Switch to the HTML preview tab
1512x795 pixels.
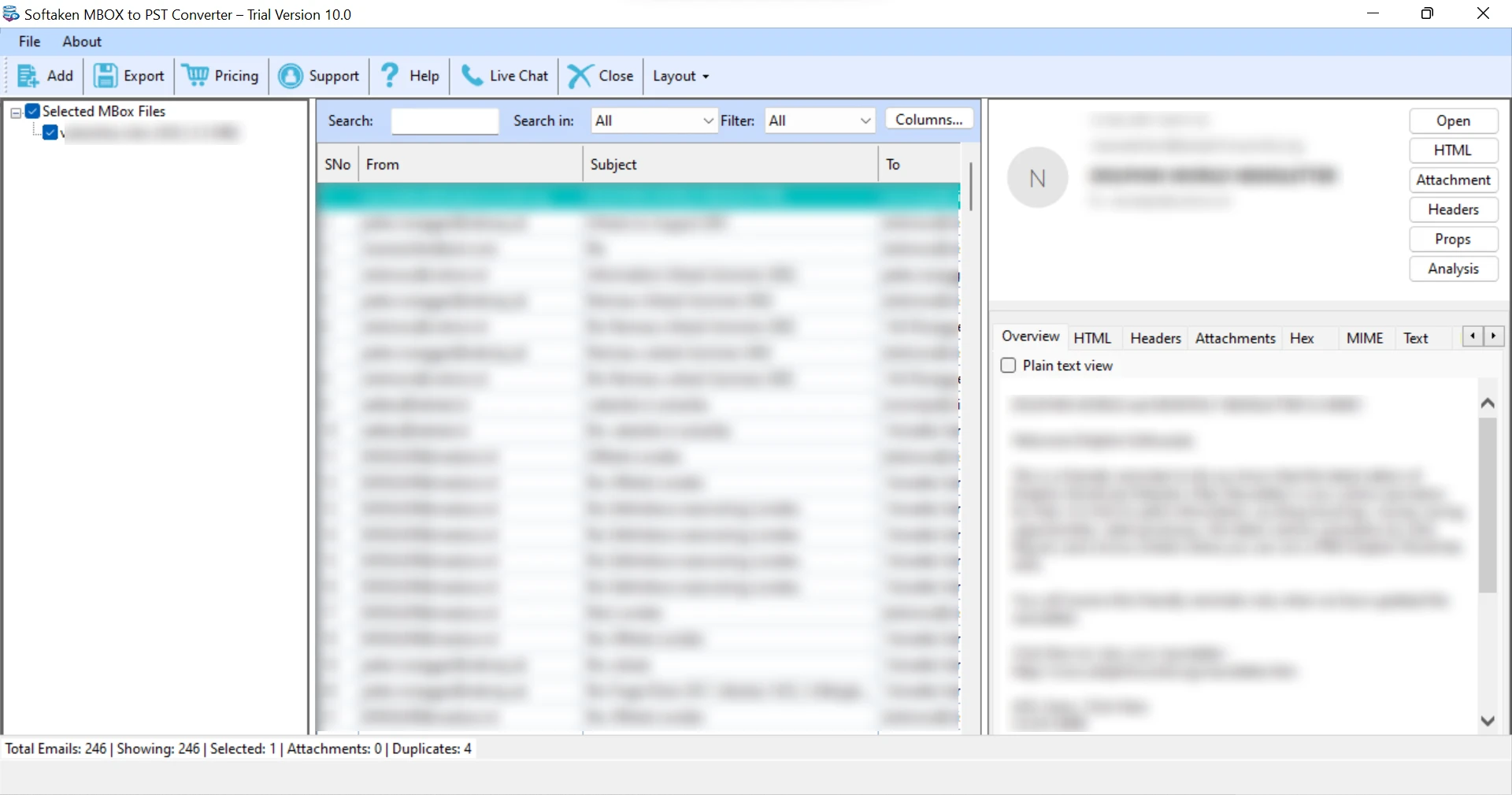click(1092, 338)
